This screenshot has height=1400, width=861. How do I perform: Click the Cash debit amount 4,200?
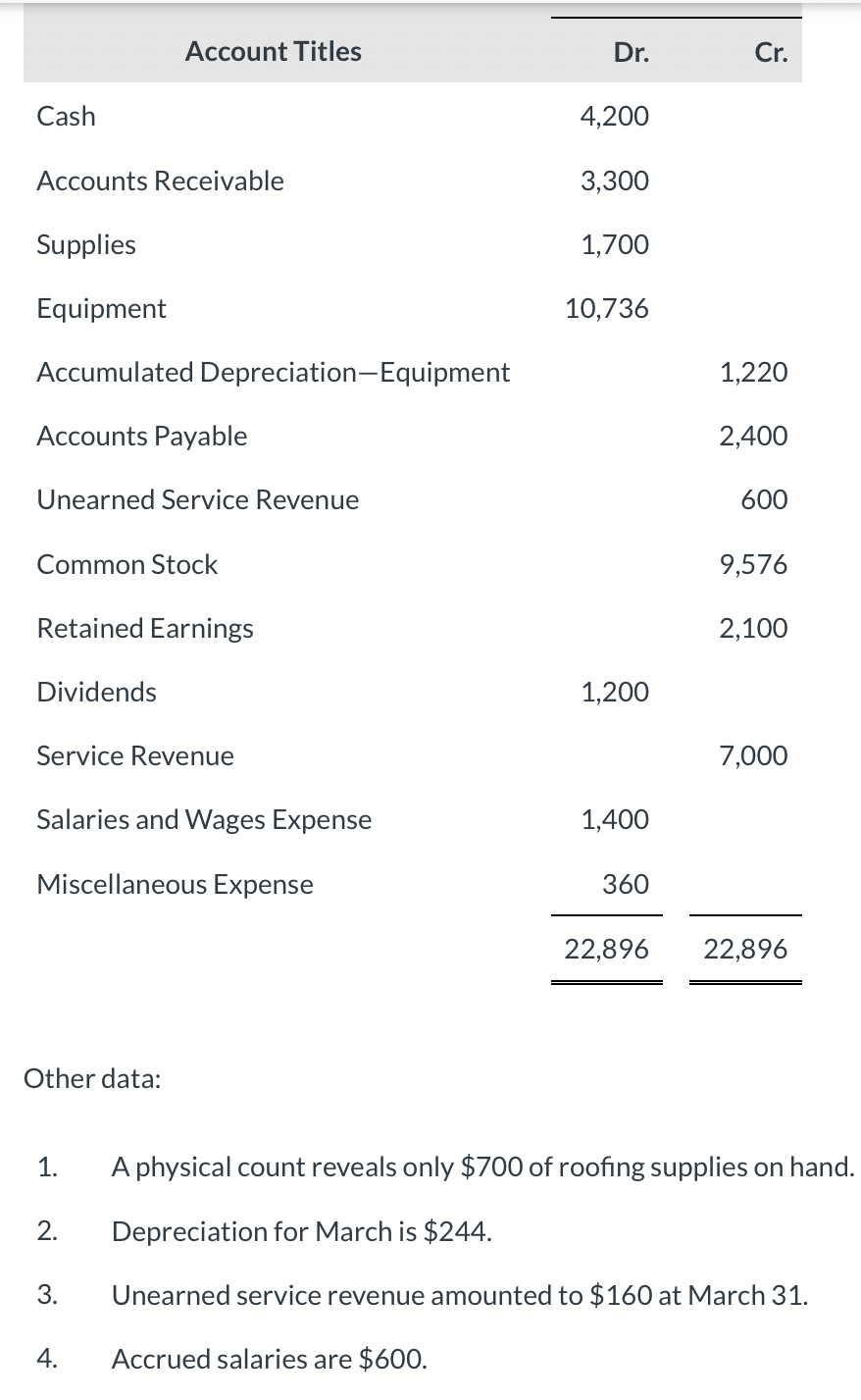coord(614,116)
